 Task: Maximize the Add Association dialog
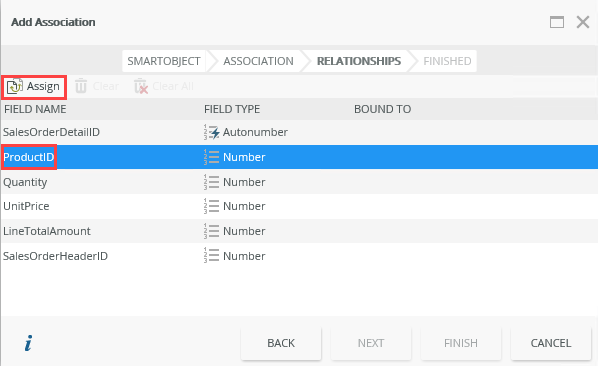coord(557,22)
